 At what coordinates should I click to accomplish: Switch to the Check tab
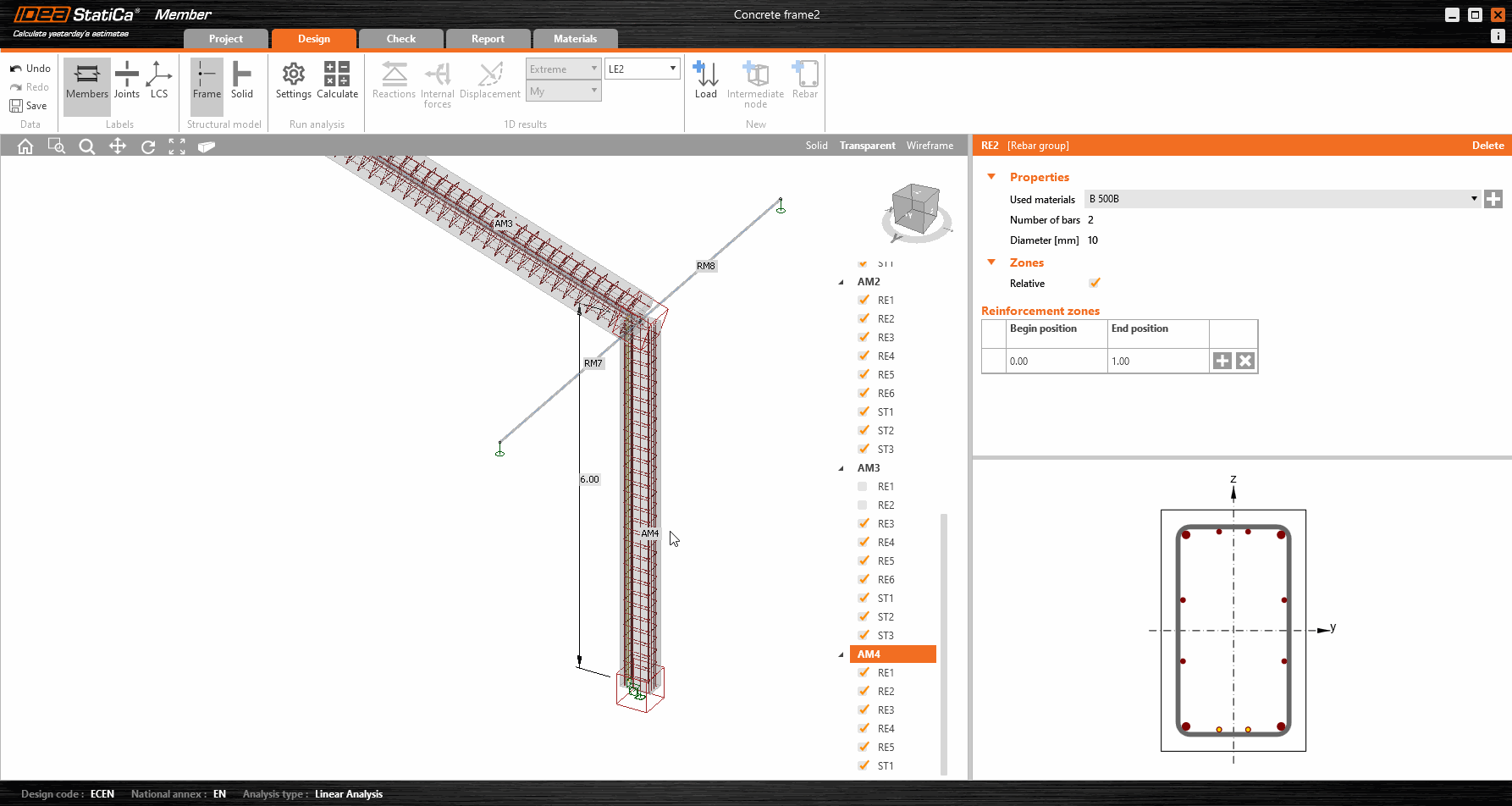coord(400,39)
